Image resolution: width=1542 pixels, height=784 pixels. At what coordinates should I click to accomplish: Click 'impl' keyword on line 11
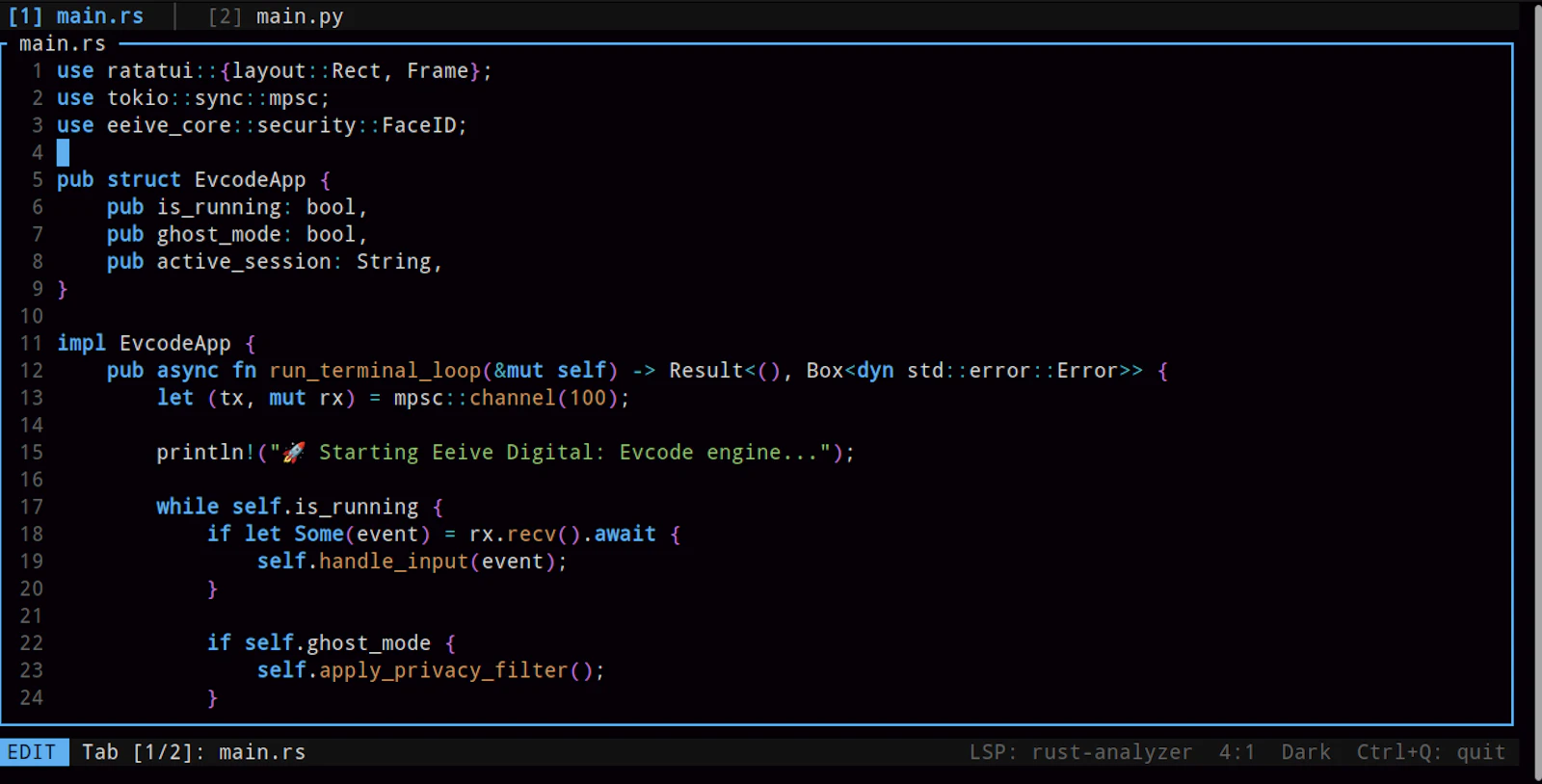pos(82,344)
